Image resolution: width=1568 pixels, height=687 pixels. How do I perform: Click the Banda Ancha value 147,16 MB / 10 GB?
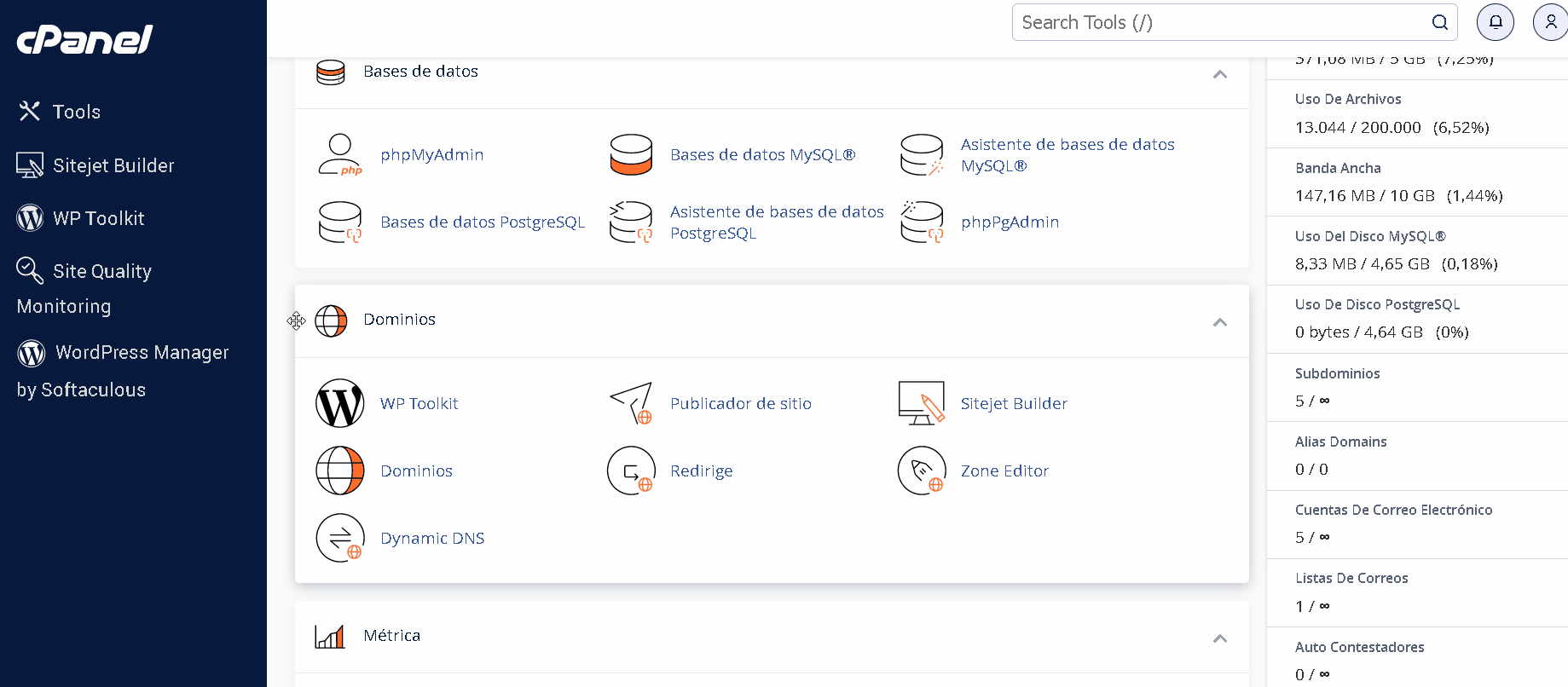tap(1365, 195)
